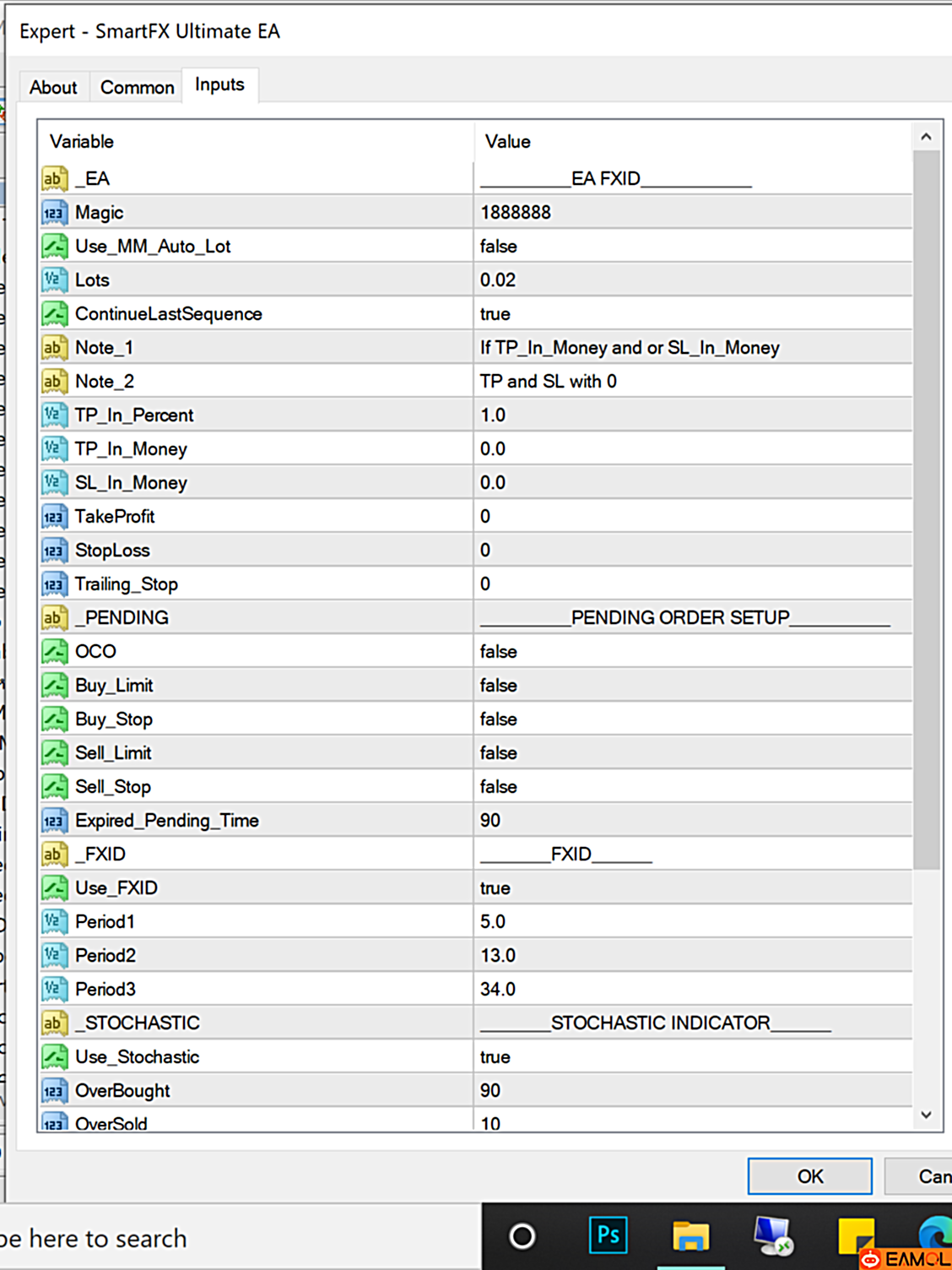Click the integer icon beside StopLoss
Screen dimensions: 952x1270
tap(54, 550)
